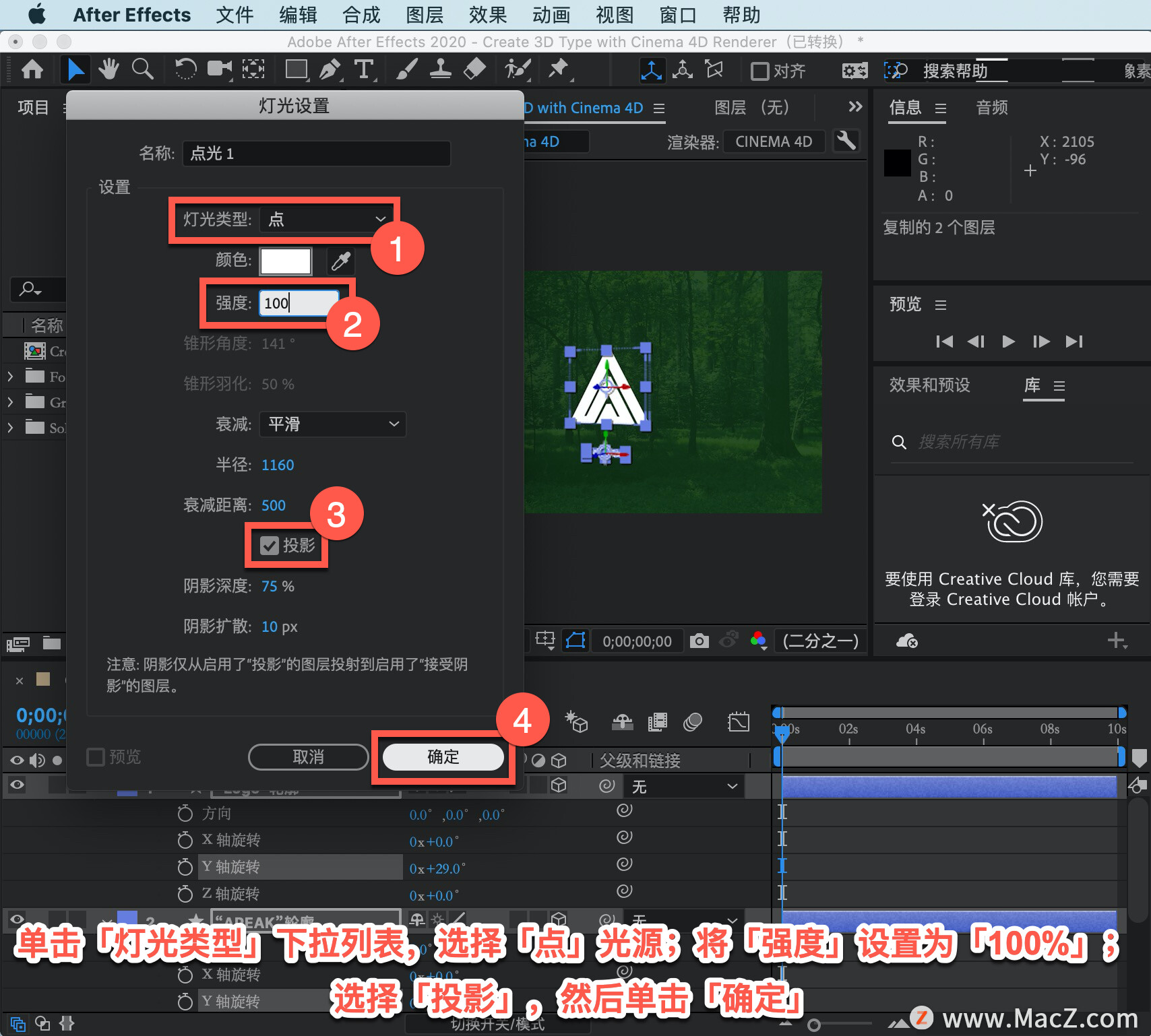
Task: Switch to the 库 libraries tab
Action: click(x=1032, y=385)
